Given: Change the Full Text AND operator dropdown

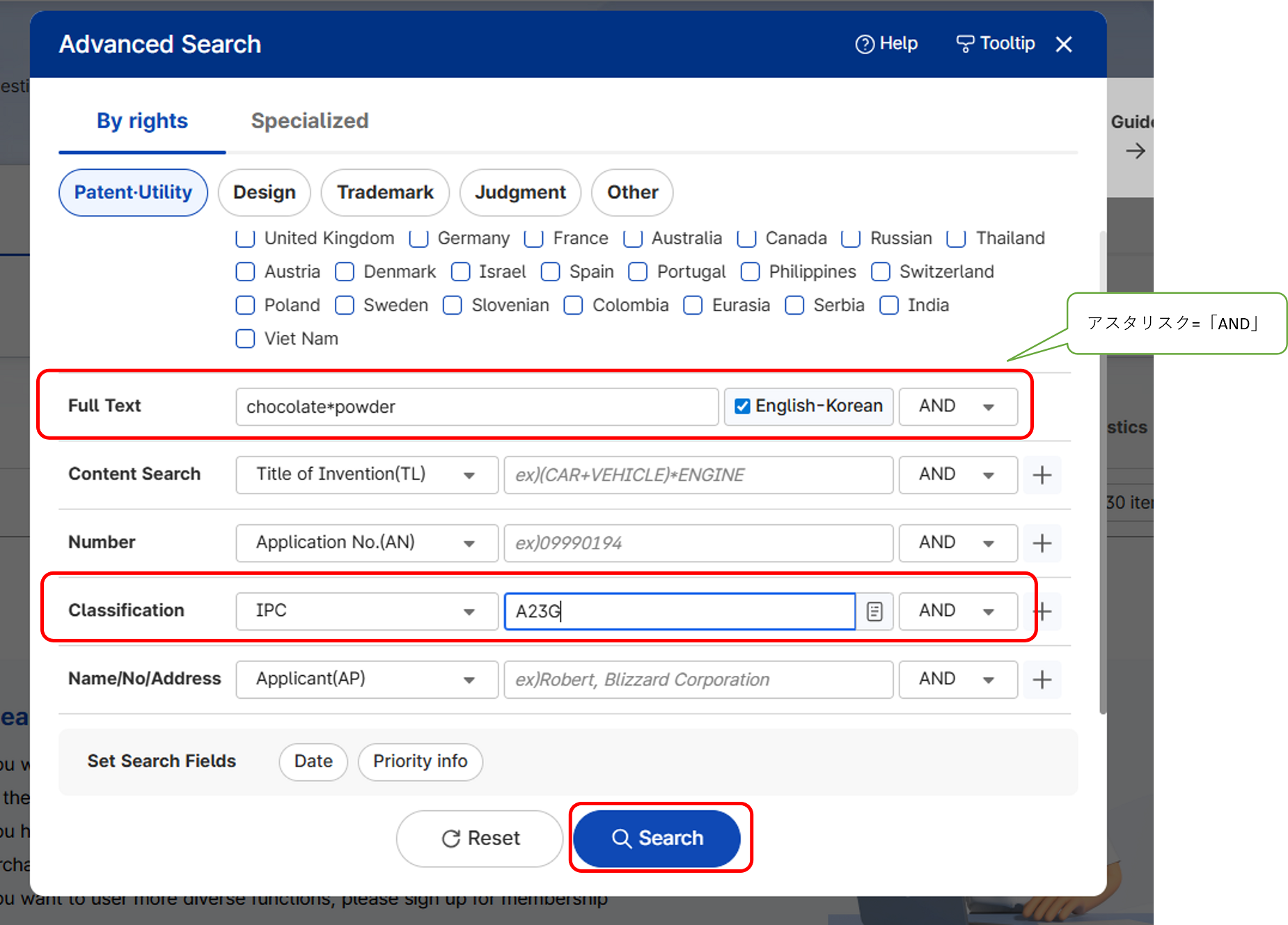Looking at the screenshot, I should (957, 406).
